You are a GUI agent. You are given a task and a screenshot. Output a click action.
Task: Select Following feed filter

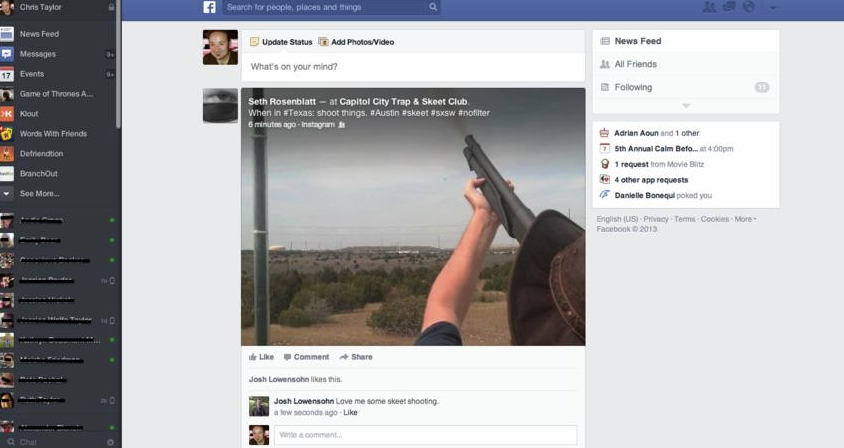(x=633, y=87)
